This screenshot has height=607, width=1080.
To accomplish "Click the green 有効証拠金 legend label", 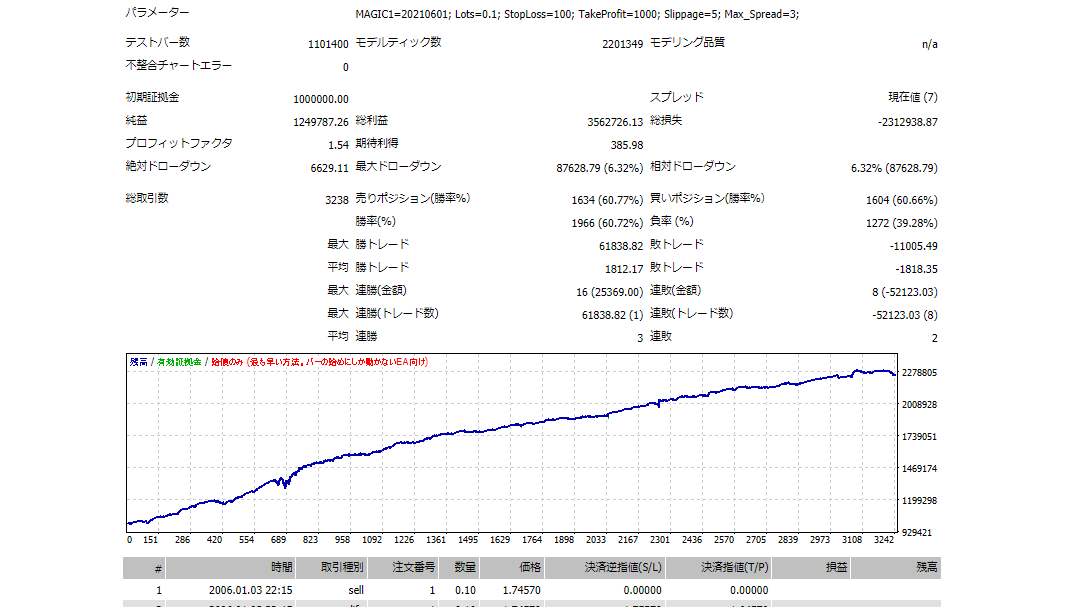I will [179, 362].
